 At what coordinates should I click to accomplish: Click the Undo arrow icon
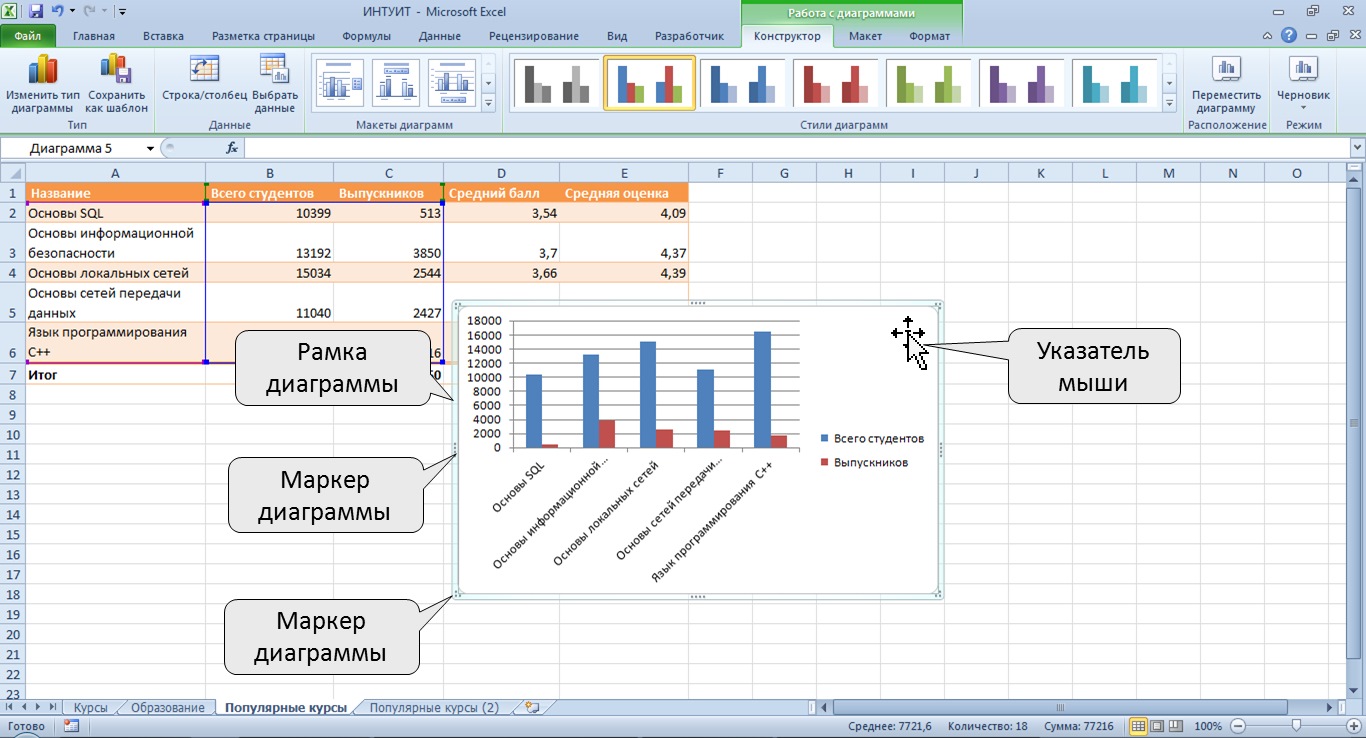(56, 12)
